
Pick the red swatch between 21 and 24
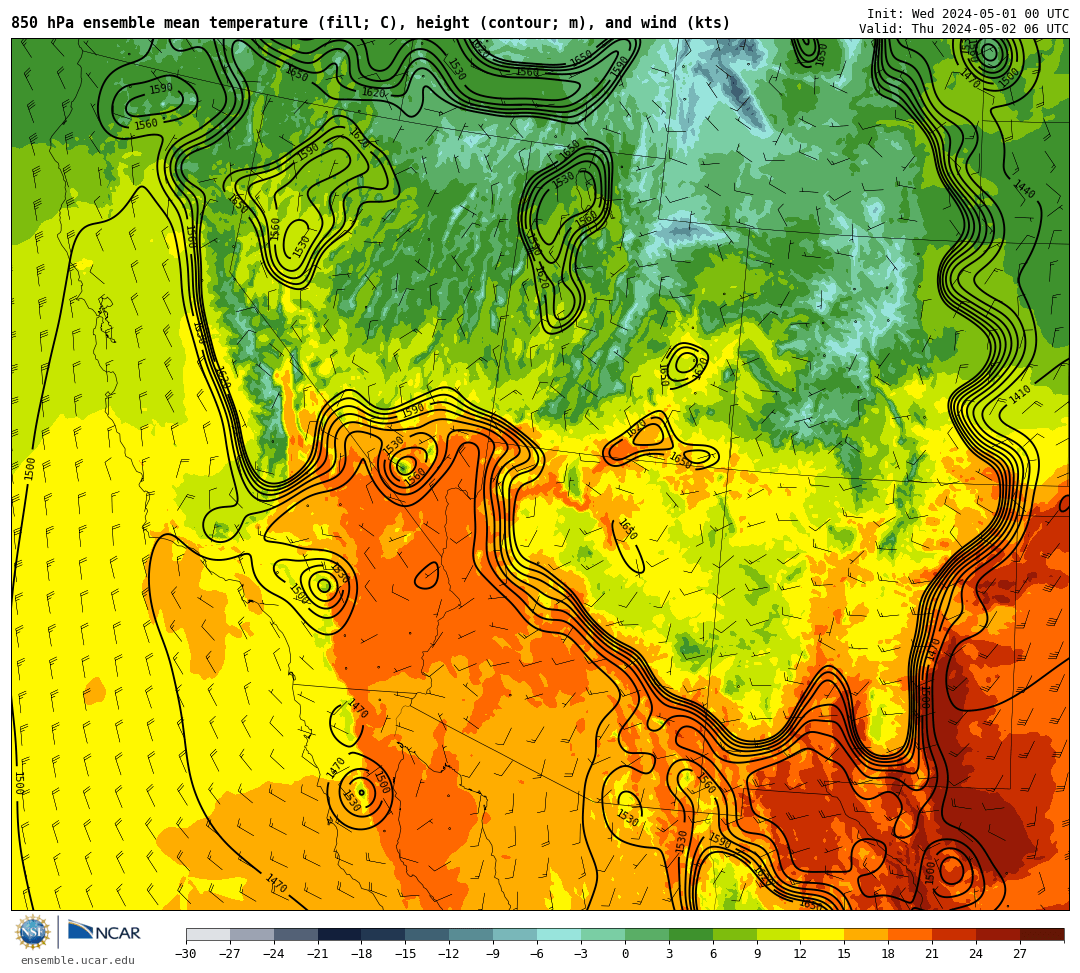point(955,934)
